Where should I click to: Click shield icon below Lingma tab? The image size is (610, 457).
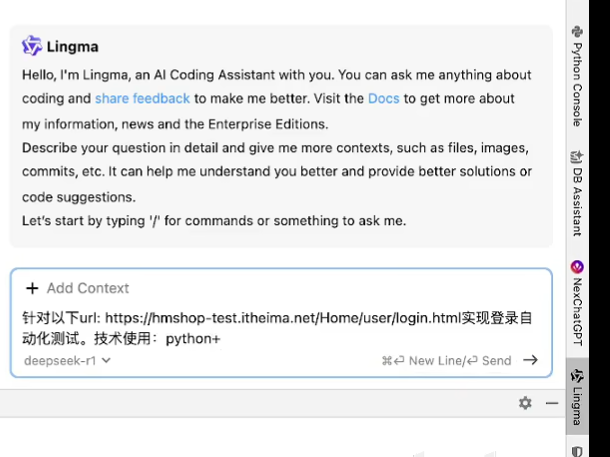click(577, 449)
